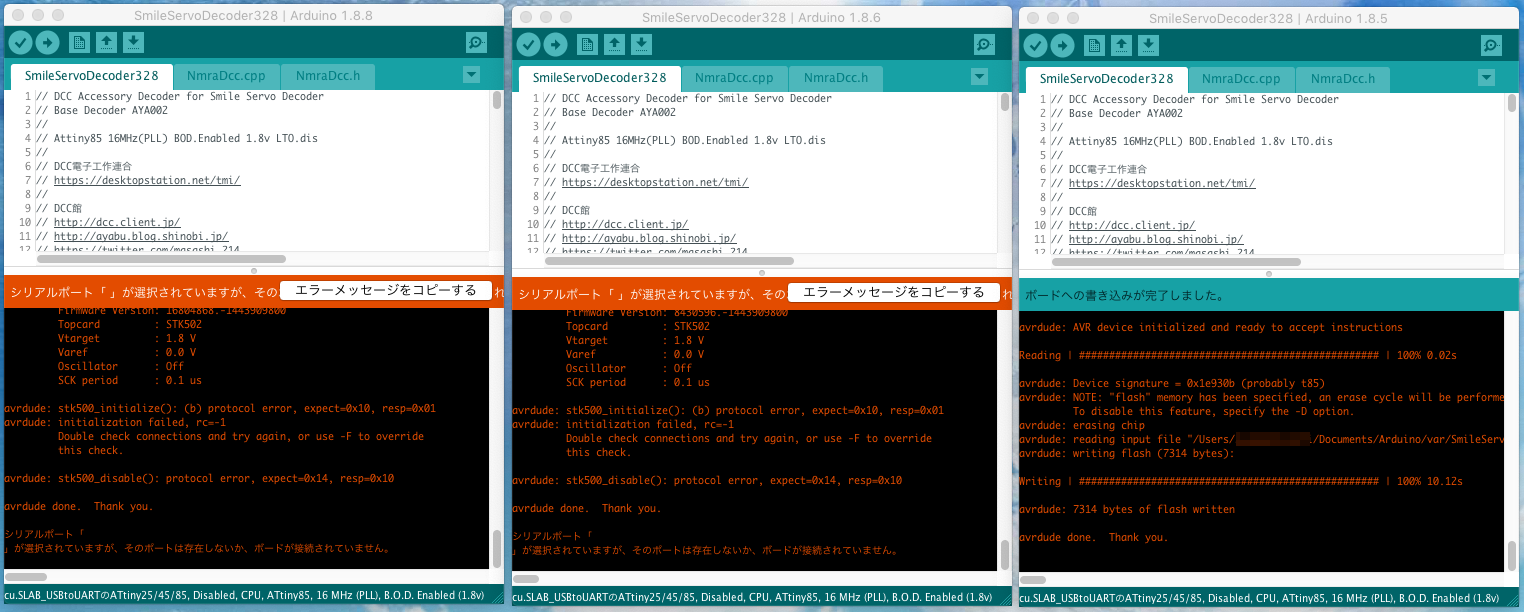Click Verify icon in Arduino 1.8.8 window
The image size is (1524, 612).
[20, 42]
